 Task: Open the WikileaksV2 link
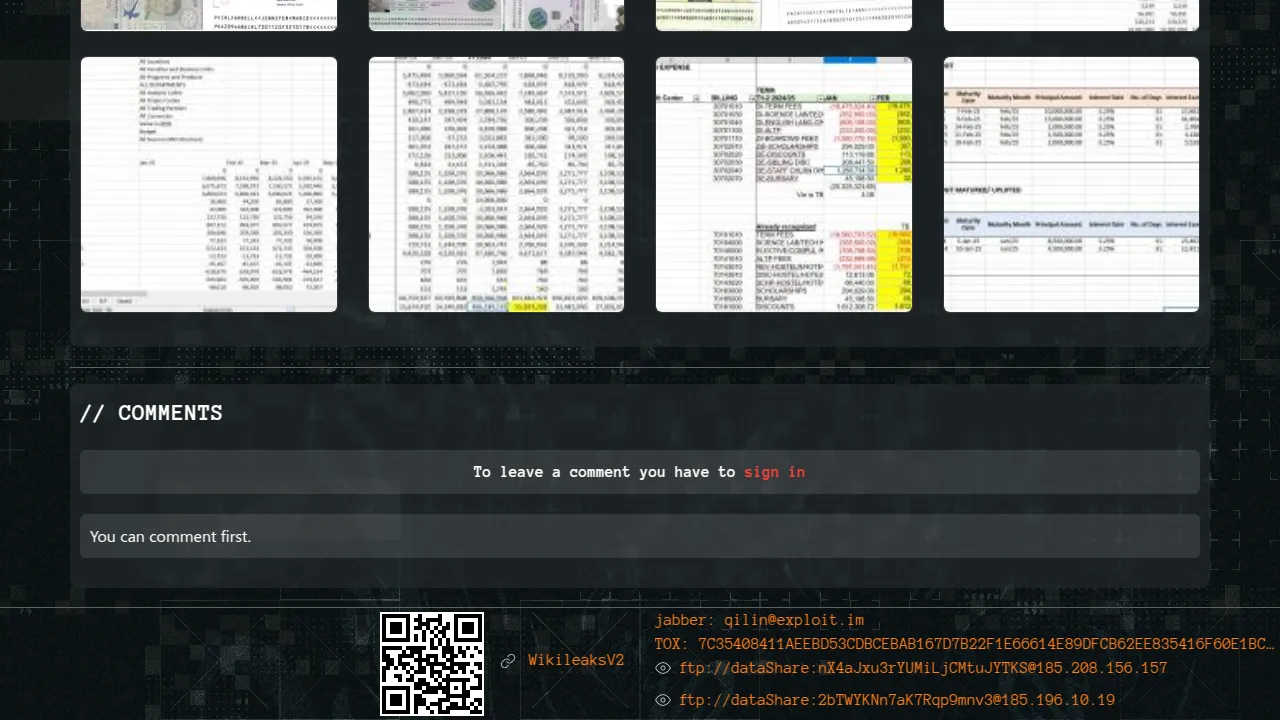pyautogui.click(x=576, y=661)
